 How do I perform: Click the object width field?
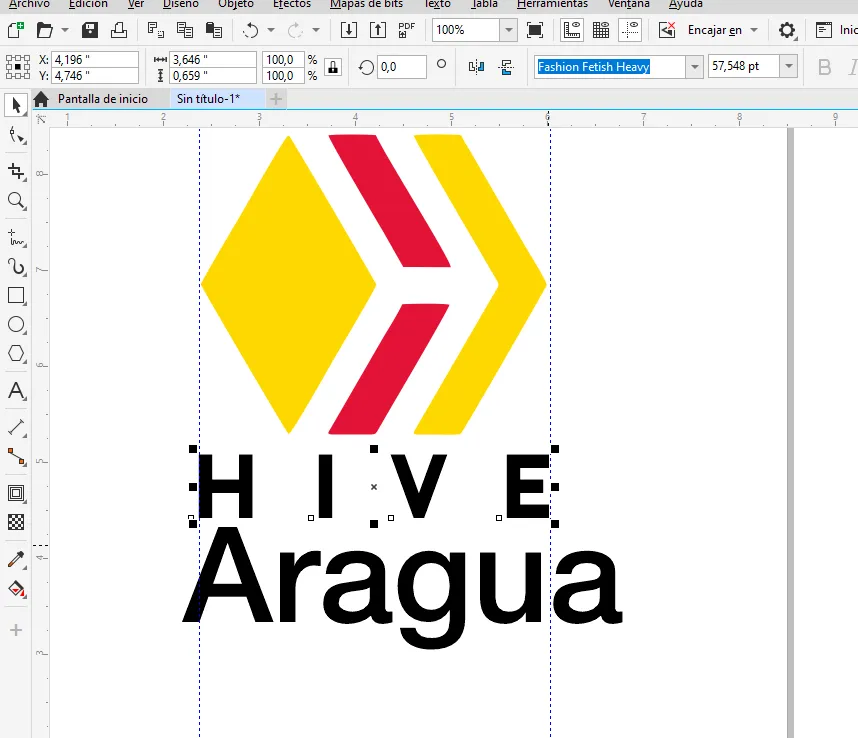pos(213,59)
